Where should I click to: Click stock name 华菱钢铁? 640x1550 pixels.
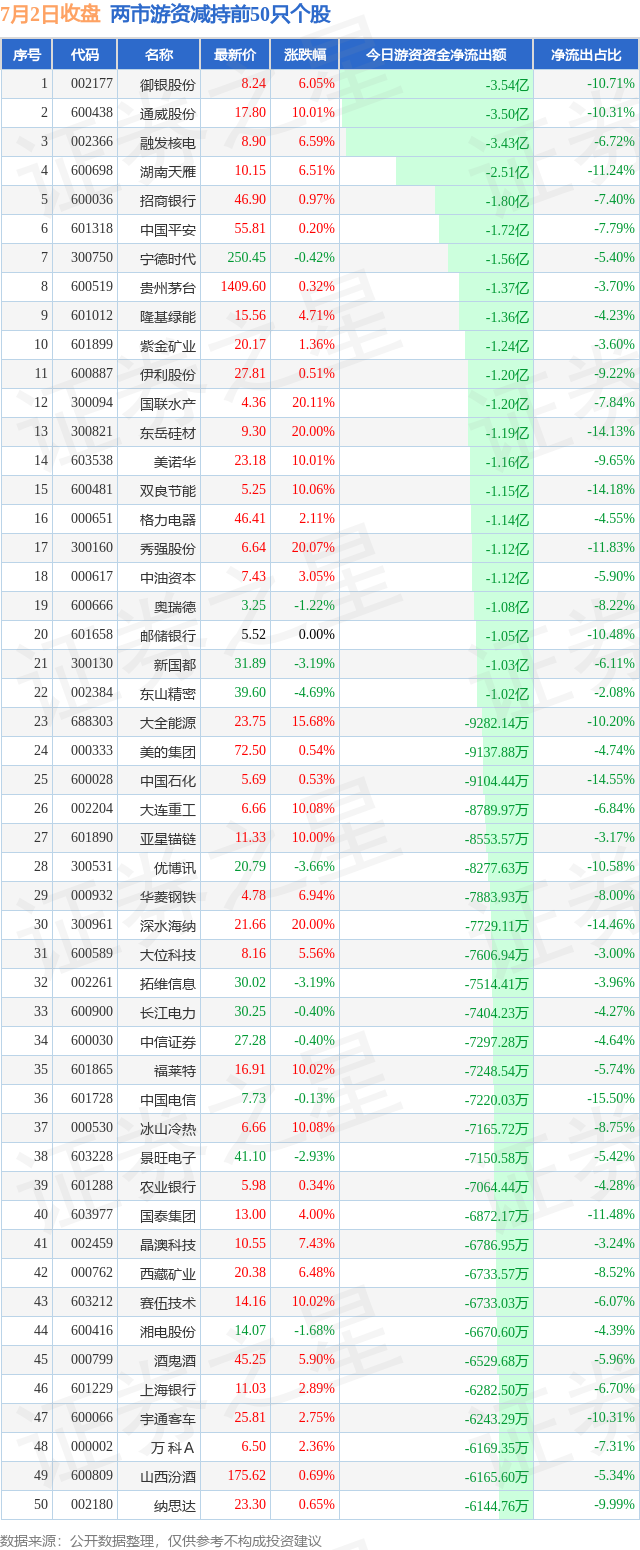pos(168,897)
